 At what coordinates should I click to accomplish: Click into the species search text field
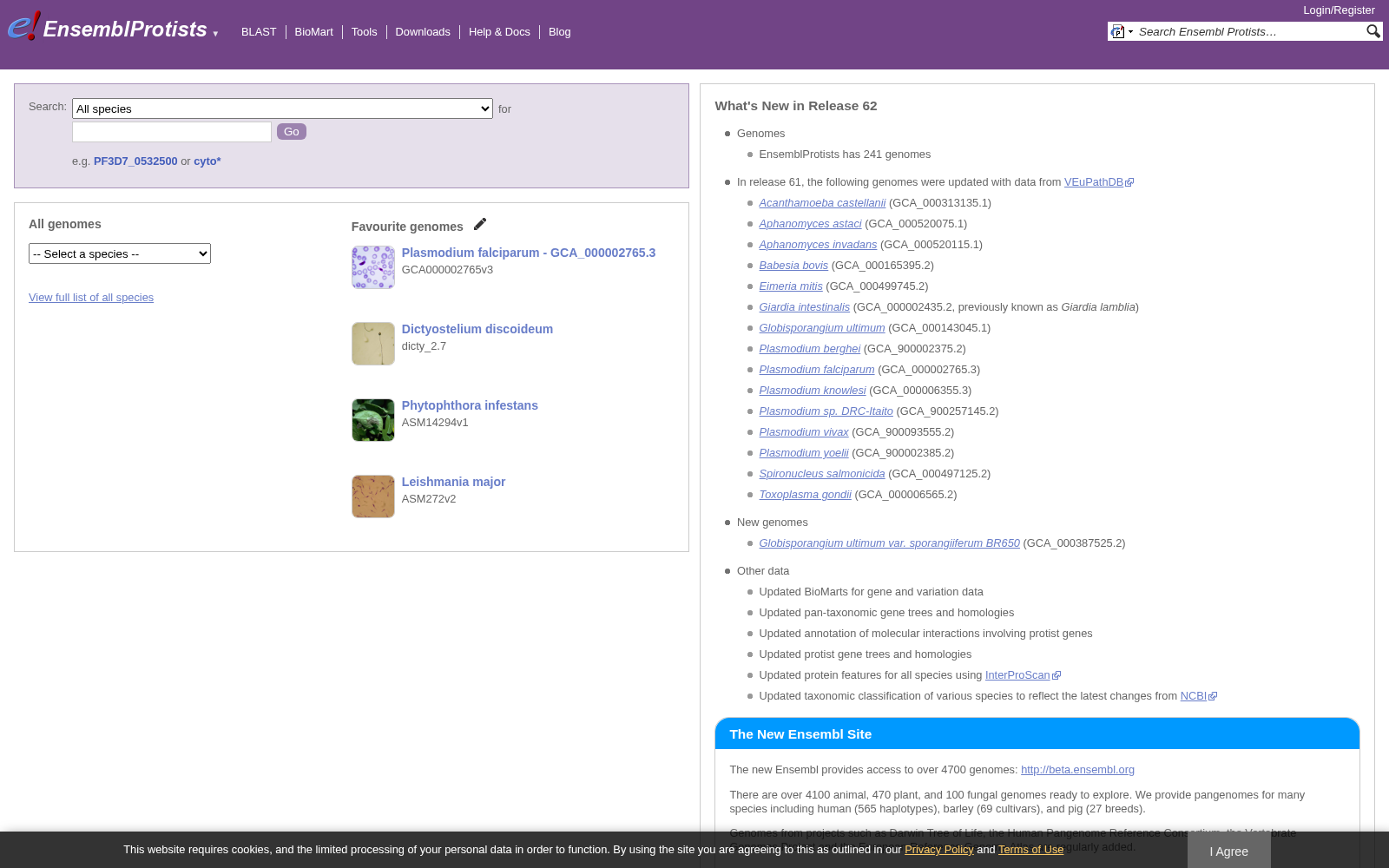172,132
